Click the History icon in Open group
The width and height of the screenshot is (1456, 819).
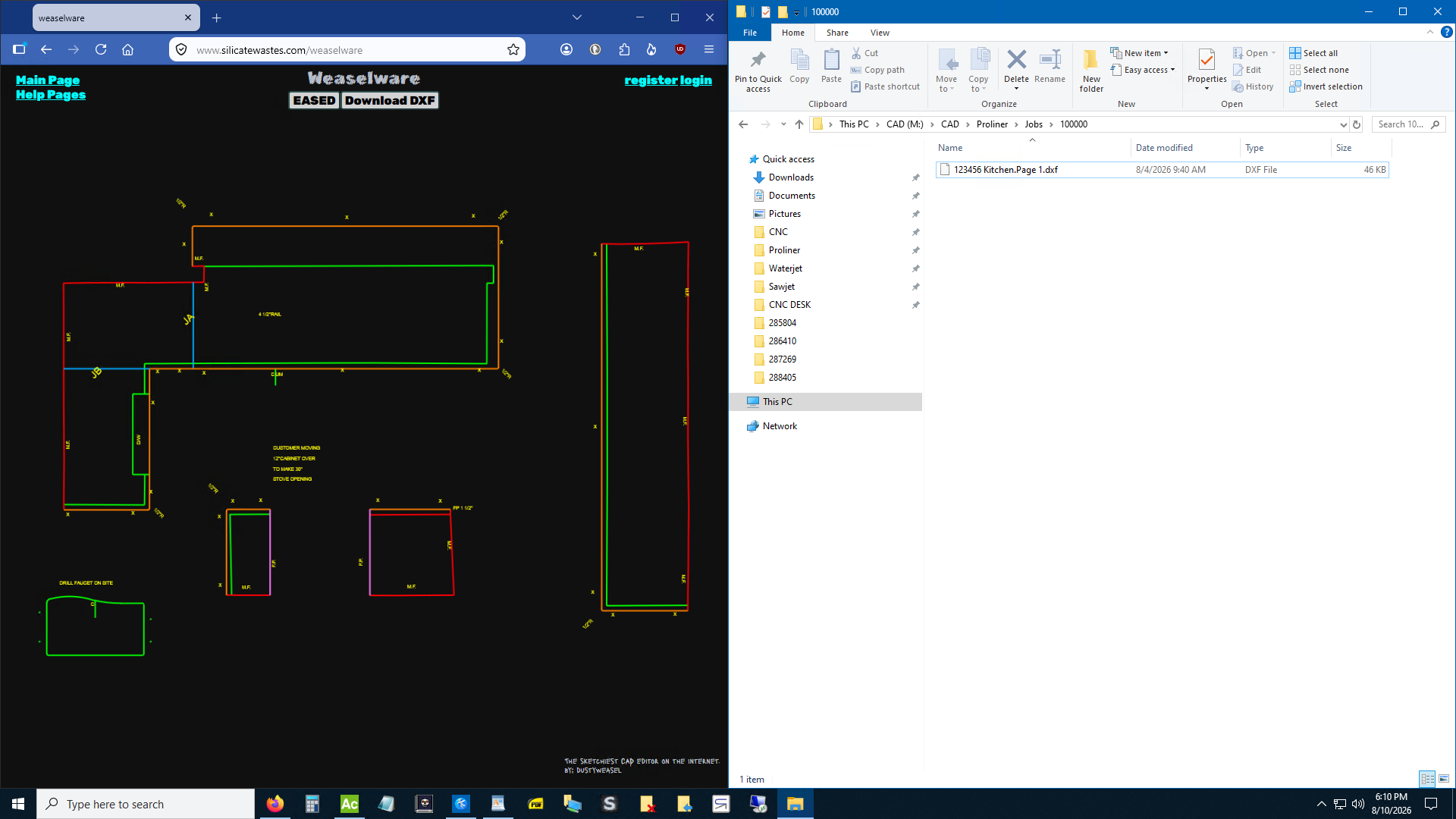[1253, 86]
